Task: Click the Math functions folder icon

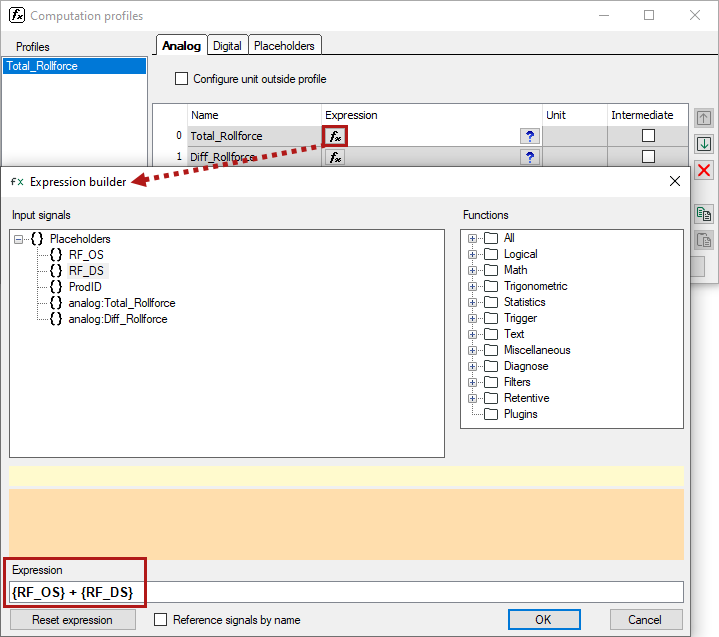Action: pos(491,270)
